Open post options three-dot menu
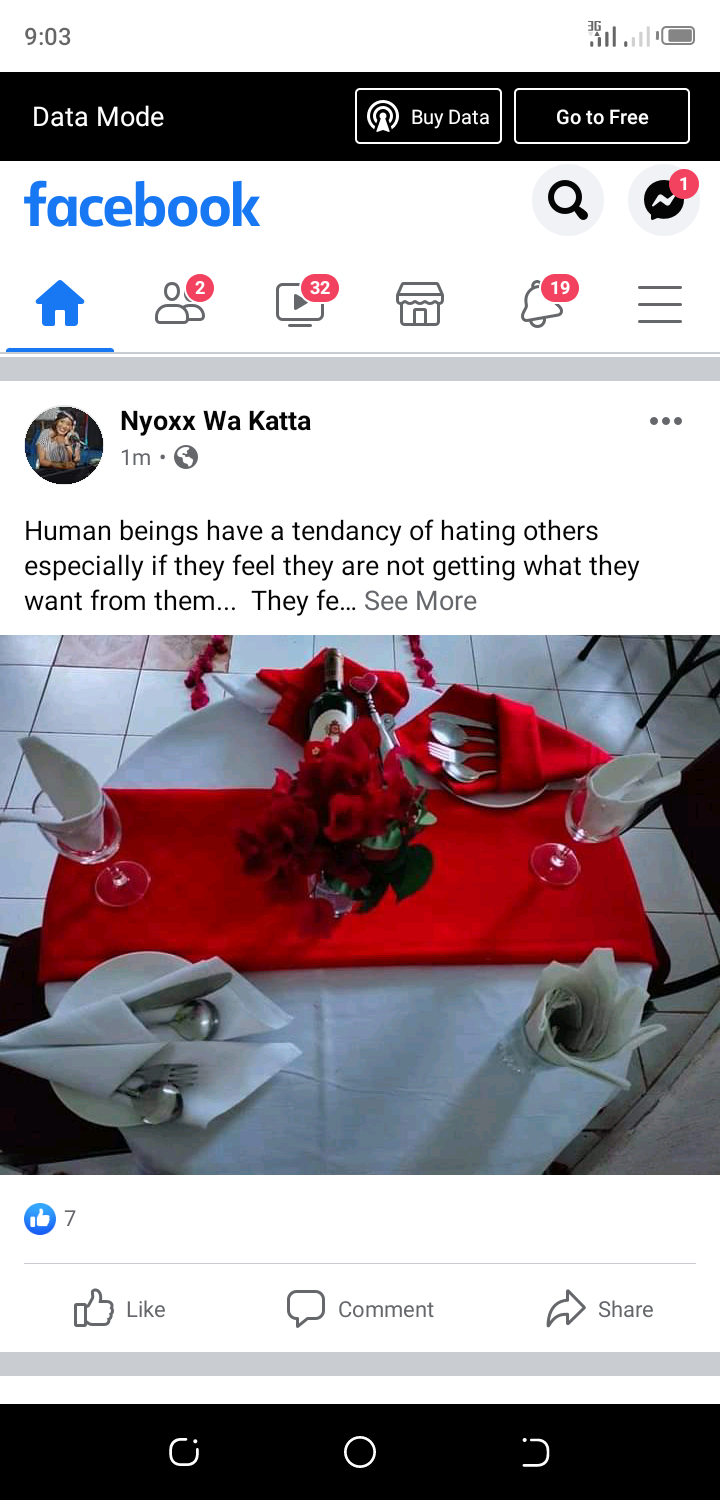 666,421
